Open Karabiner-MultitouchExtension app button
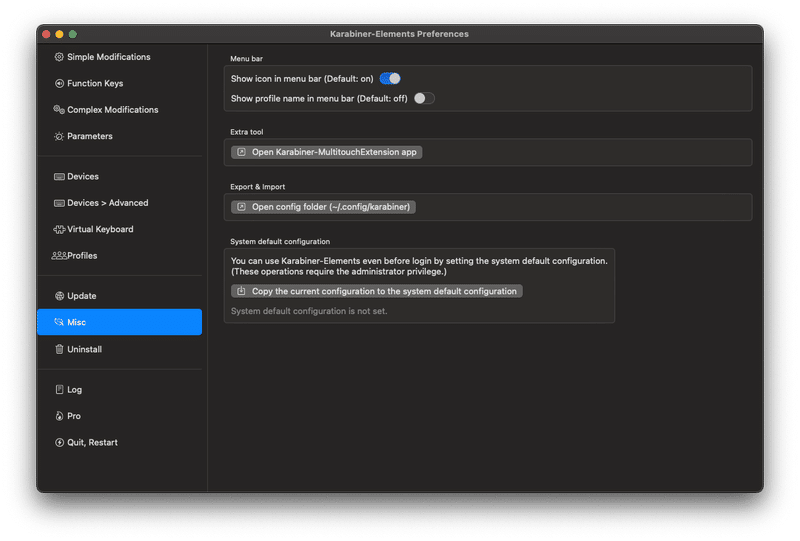 click(327, 152)
